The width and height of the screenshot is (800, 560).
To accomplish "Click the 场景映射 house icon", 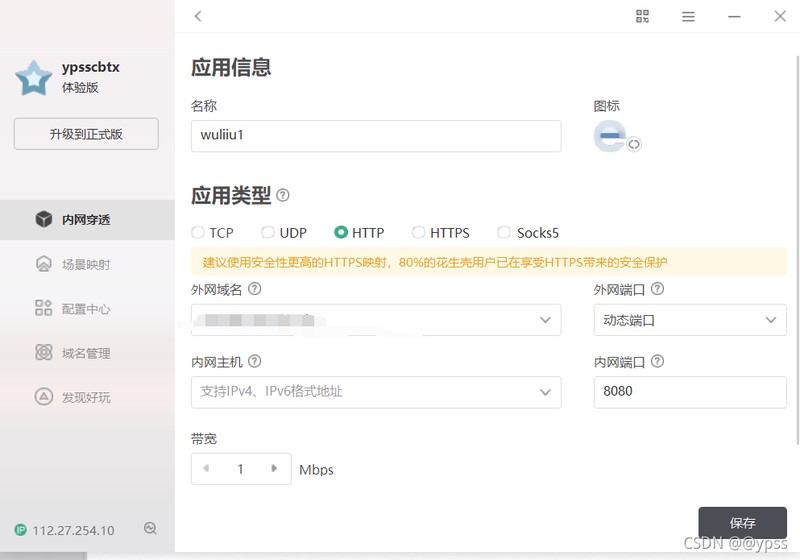I will pos(44,264).
